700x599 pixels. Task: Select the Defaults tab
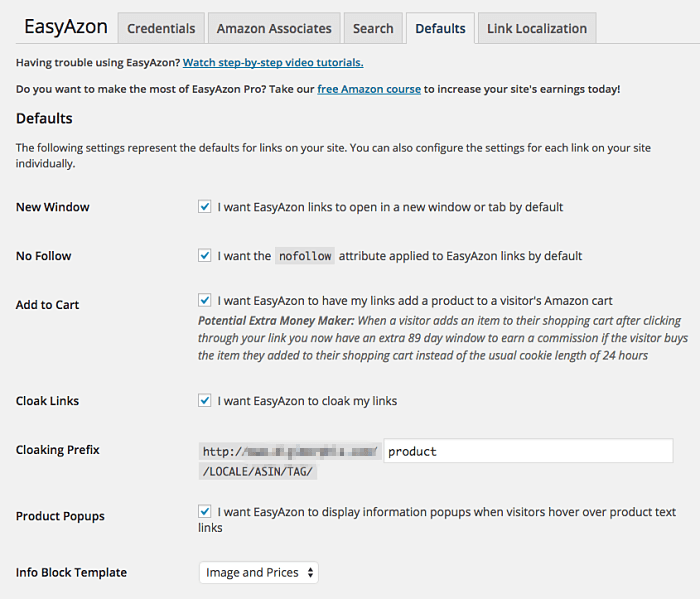tap(440, 28)
